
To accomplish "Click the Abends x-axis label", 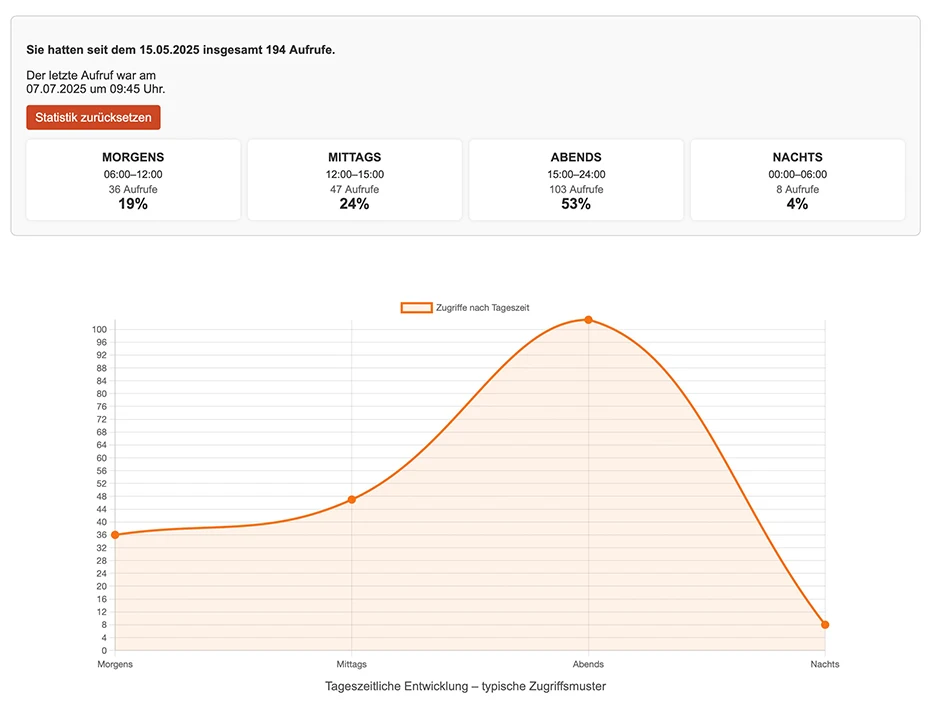I will coord(588,664).
